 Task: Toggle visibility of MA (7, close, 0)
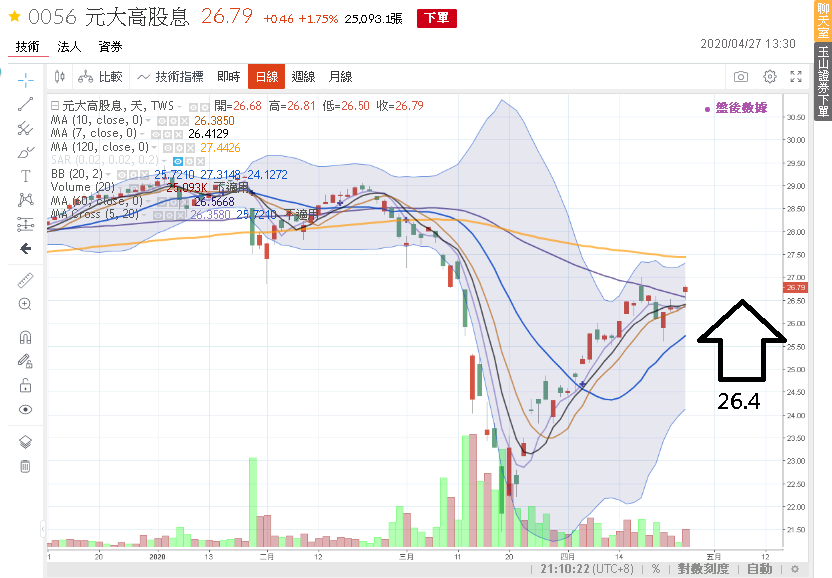tap(155, 134)
